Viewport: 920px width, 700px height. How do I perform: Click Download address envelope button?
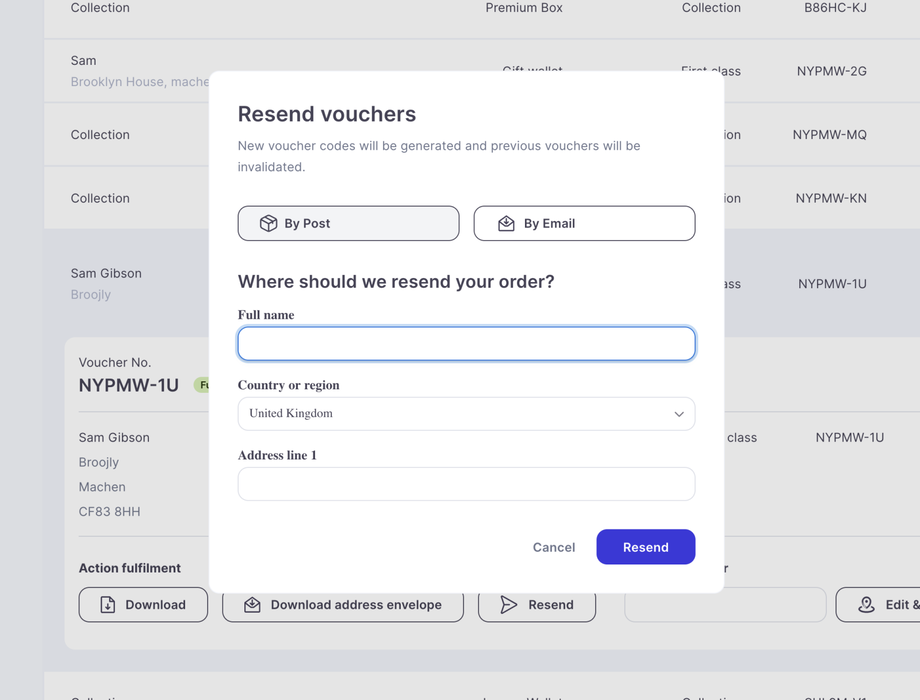[x=343, y=605]
